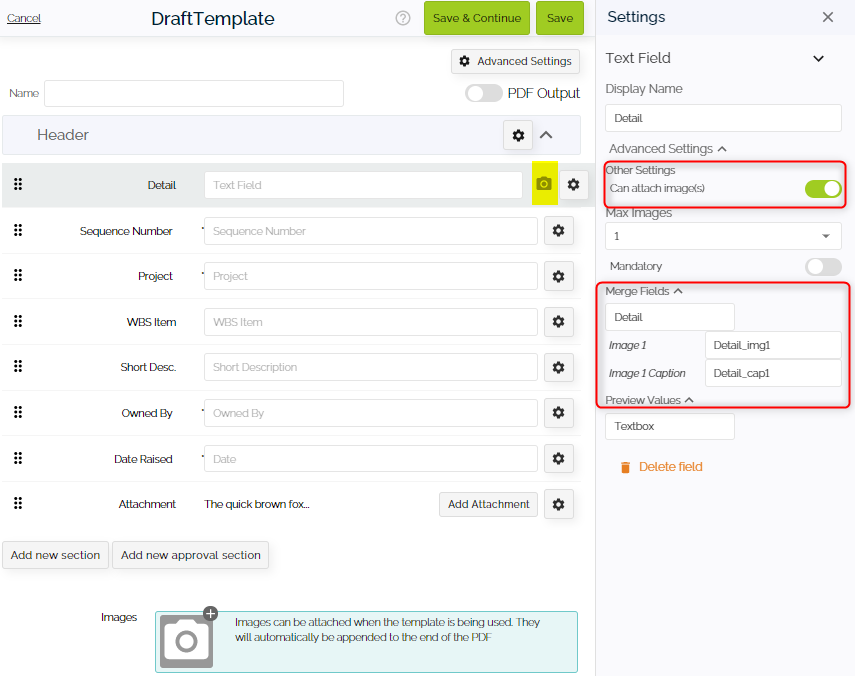Disable Can attach image(s) switch

tap(822, 188)
